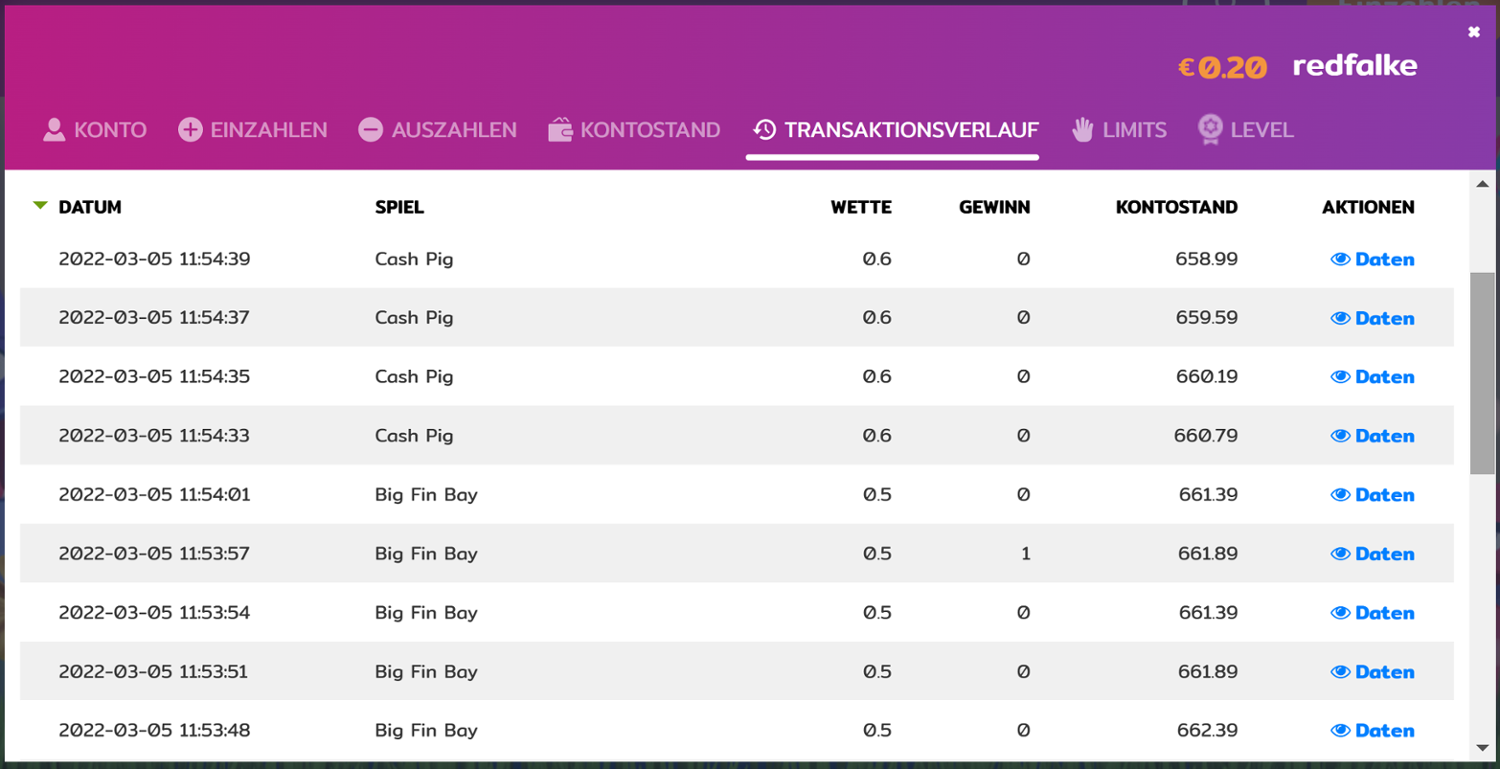Click the vertical scrollbar thumb
Screen dimensions: 1500x769
tap(1482, 370)
